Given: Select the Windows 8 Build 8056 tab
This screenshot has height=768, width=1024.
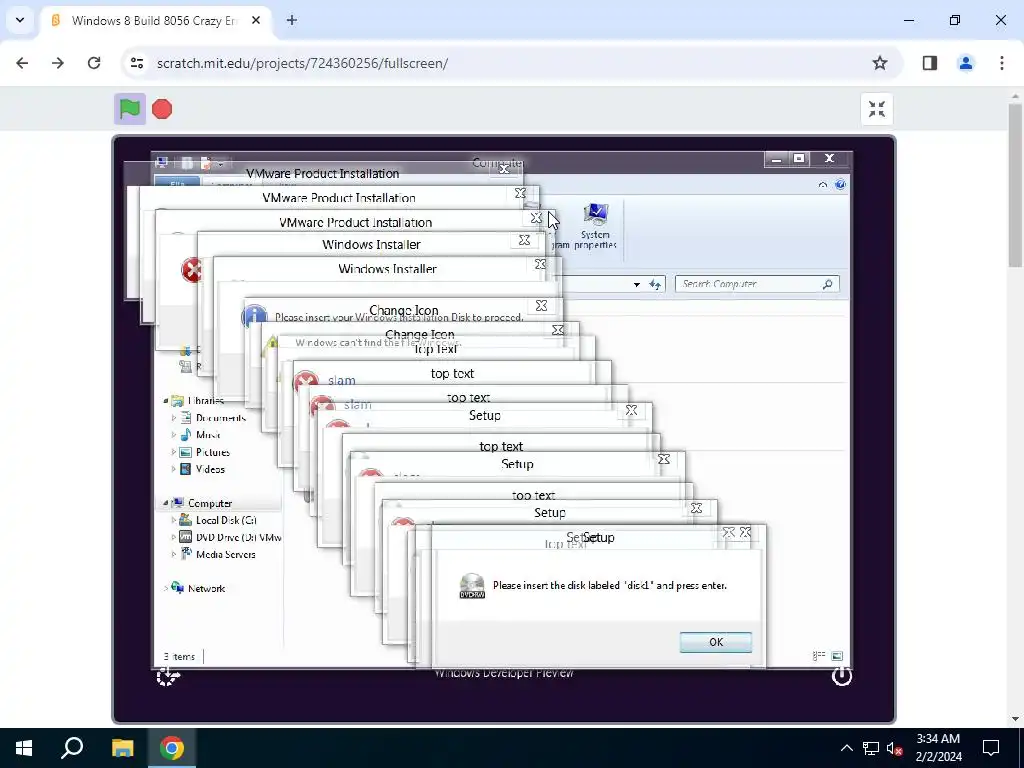Looking at the screenshot, I should [155, 21].
